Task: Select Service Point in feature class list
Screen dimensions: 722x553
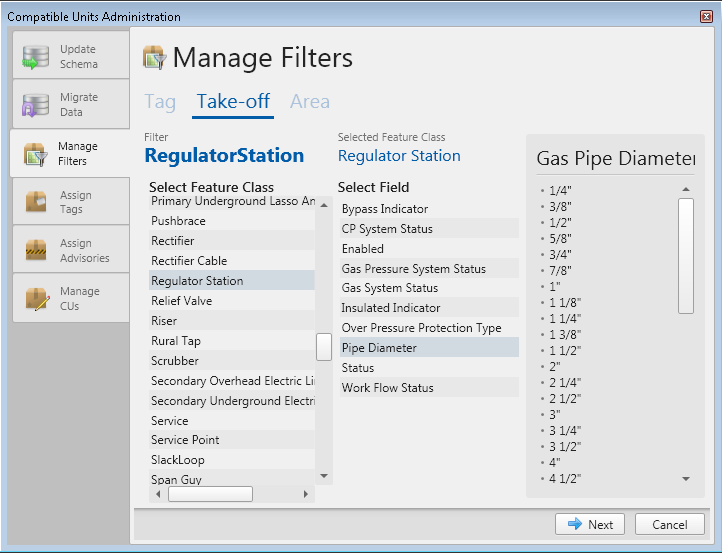Action: [185, 440]
